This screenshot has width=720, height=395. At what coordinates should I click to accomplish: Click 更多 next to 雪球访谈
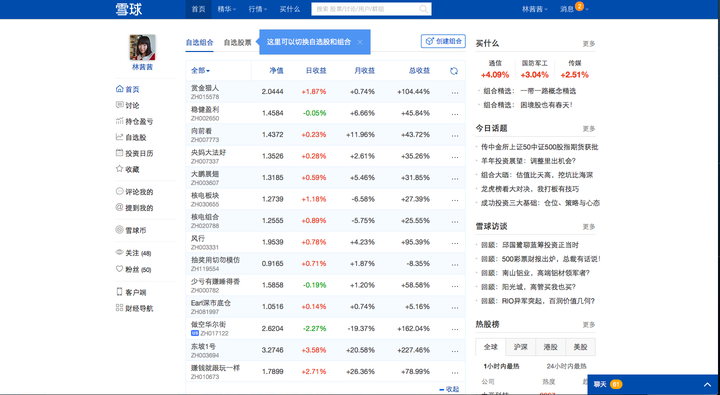pyautogui.click(x=589, y=227)
